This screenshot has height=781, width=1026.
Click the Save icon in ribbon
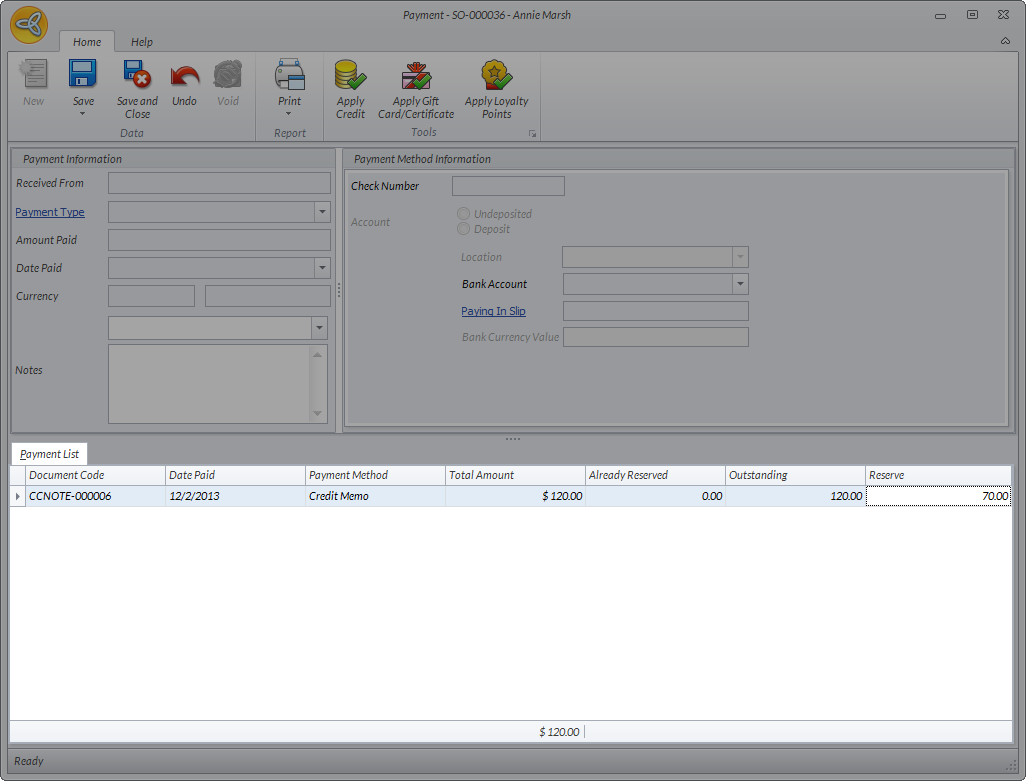pos(82,76)
